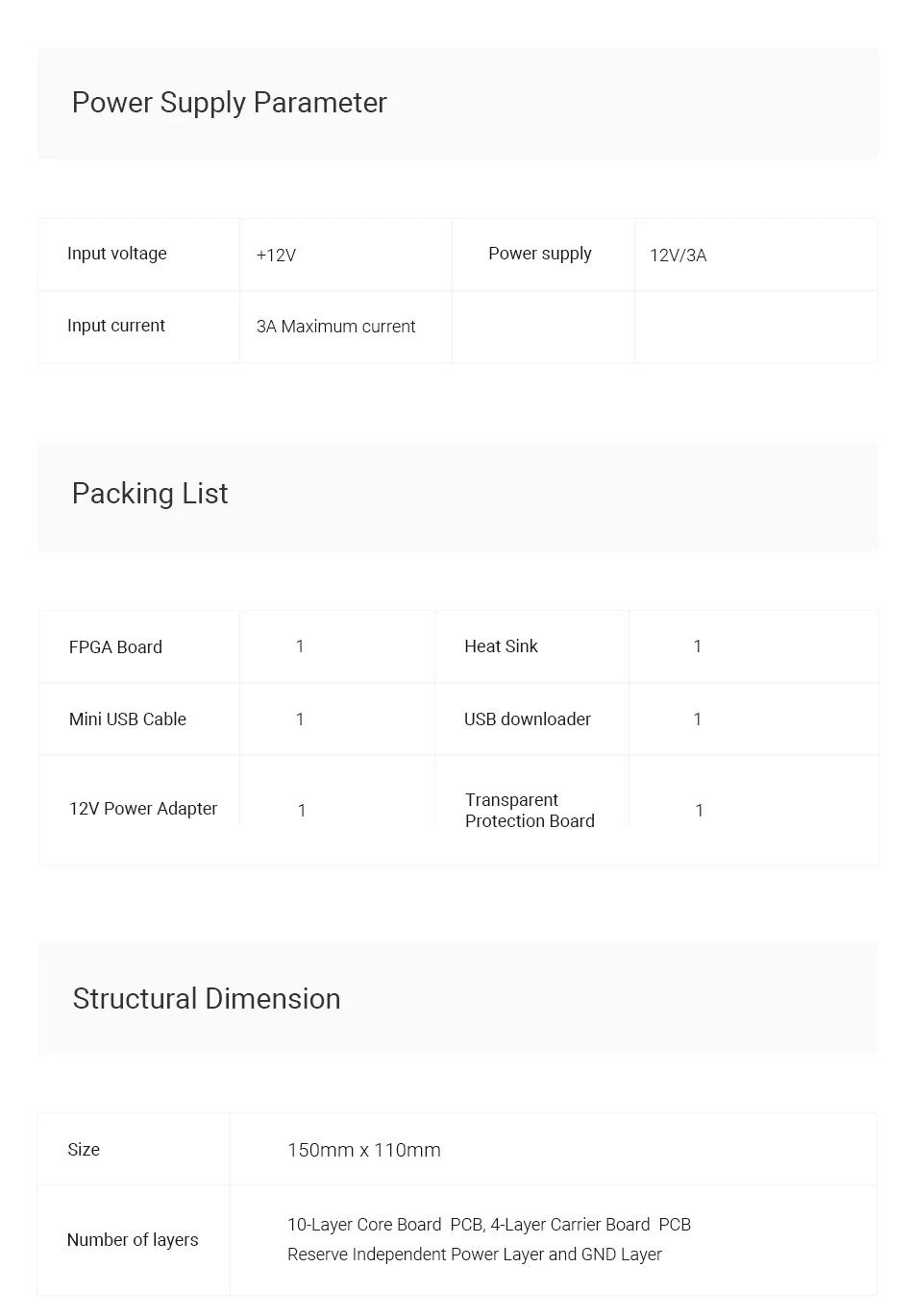The image size is (913, 1316).
Task: Click the Reserve Independent Power Layer line
Action: pyautogui.click(x=474, y=1255)
